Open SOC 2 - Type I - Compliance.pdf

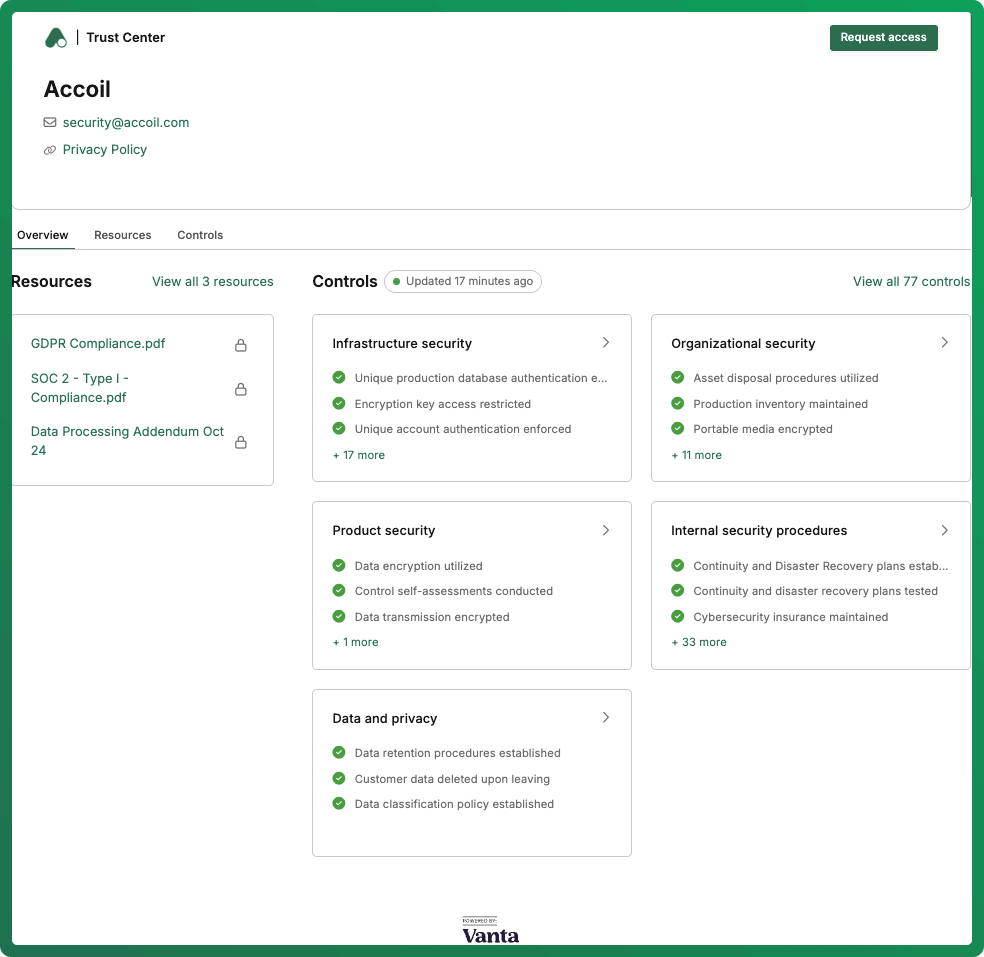click(x=80, y=388)
